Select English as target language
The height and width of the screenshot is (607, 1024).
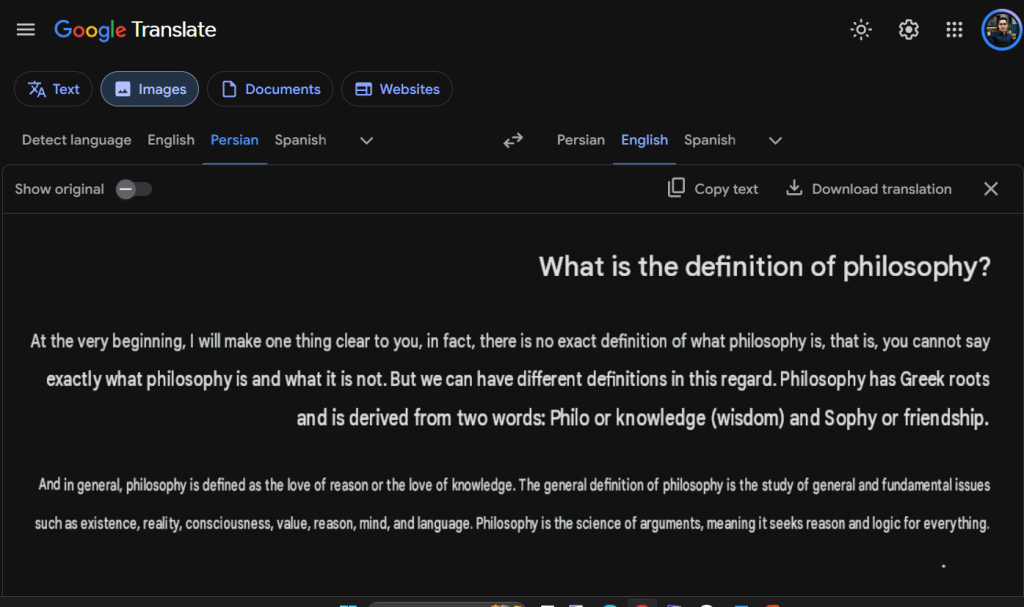click(645, 140)
